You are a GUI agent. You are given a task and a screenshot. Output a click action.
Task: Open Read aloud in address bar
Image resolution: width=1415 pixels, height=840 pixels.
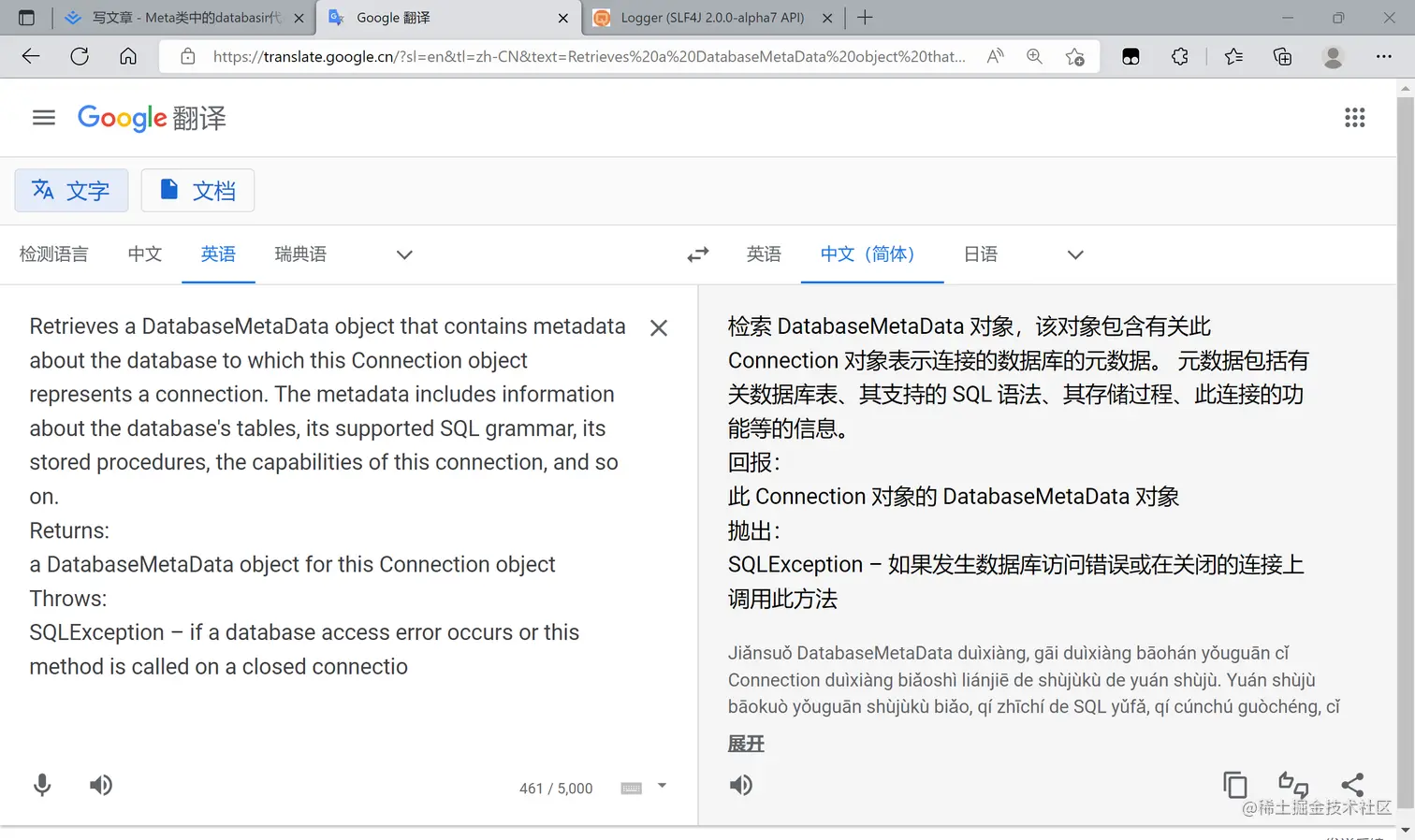[996, 56]
